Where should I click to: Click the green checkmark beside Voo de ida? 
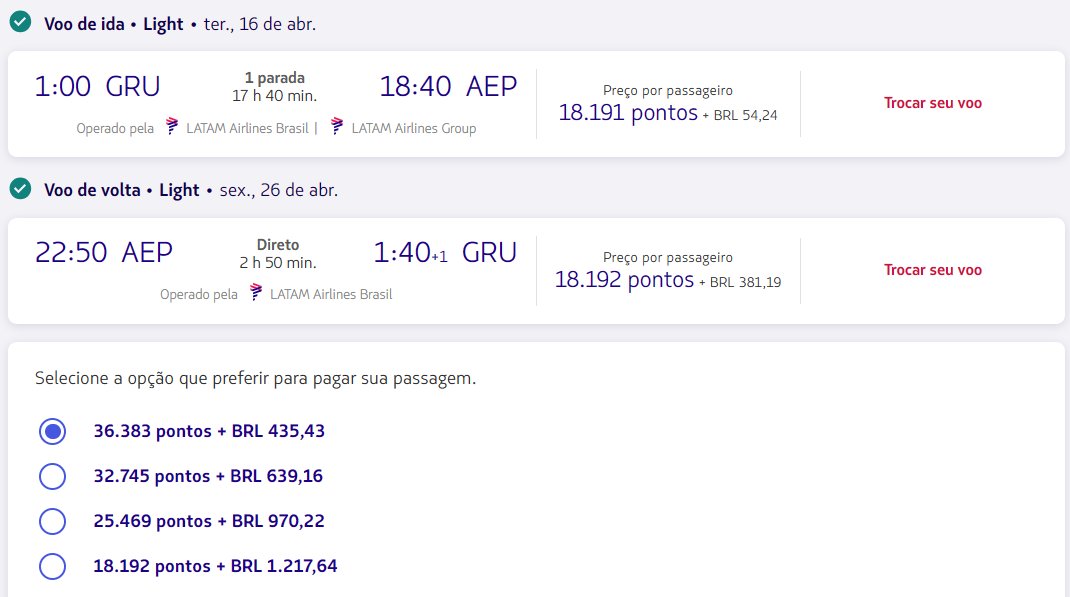tap(20, 22)
